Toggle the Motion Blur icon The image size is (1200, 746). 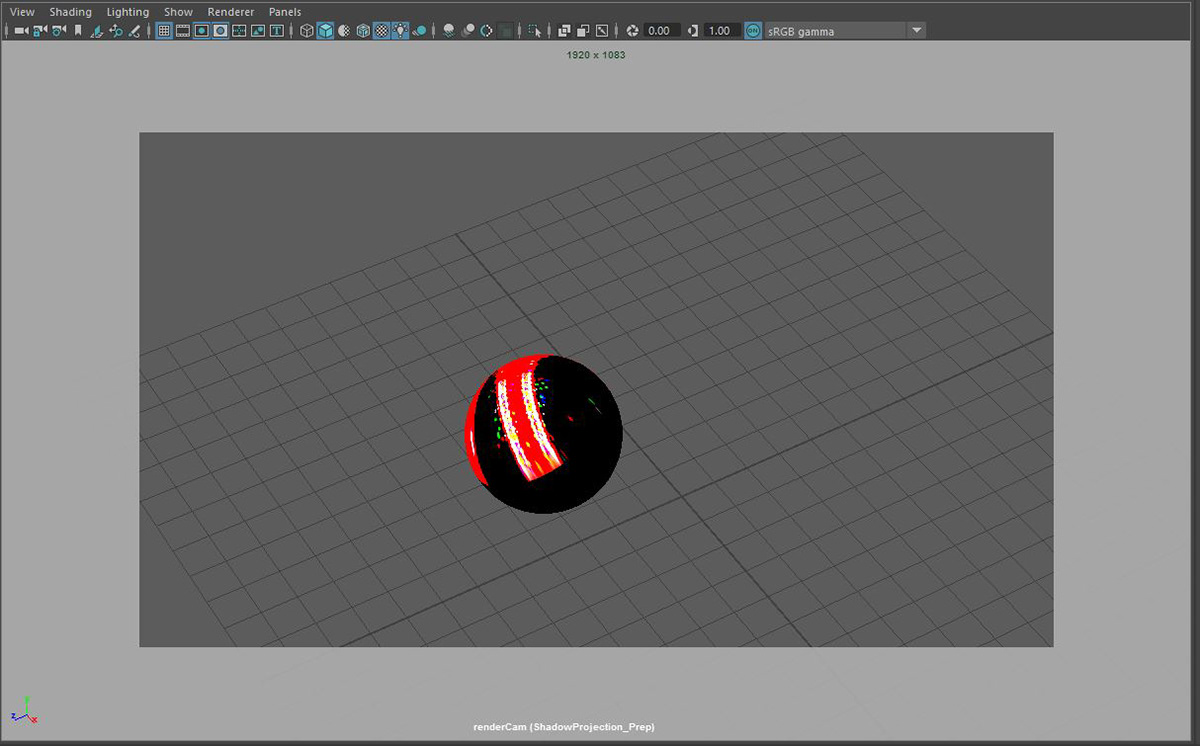coord(468,31)
